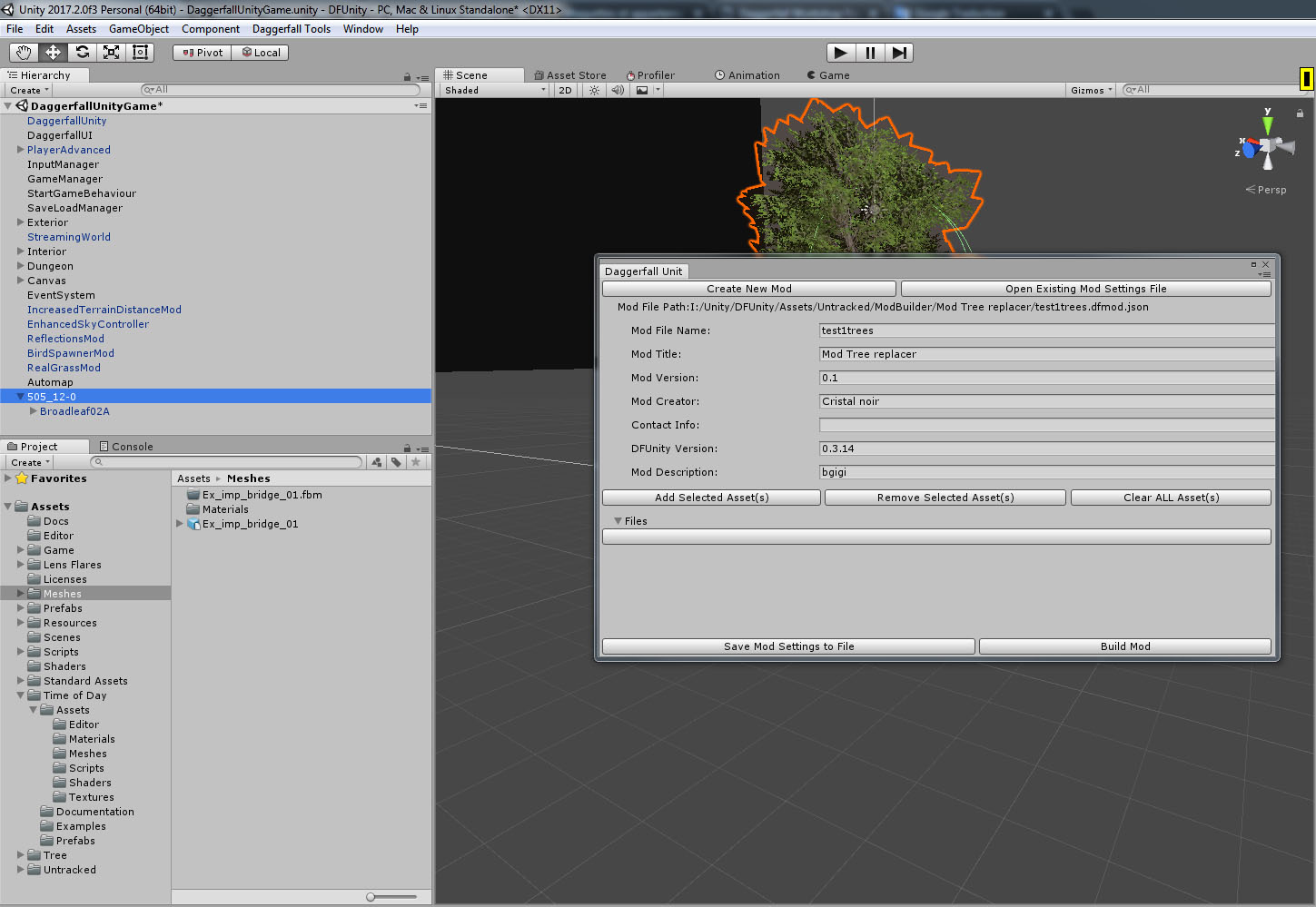
Task: Collapse the 505_12-0 object
Action: point(20,397)
